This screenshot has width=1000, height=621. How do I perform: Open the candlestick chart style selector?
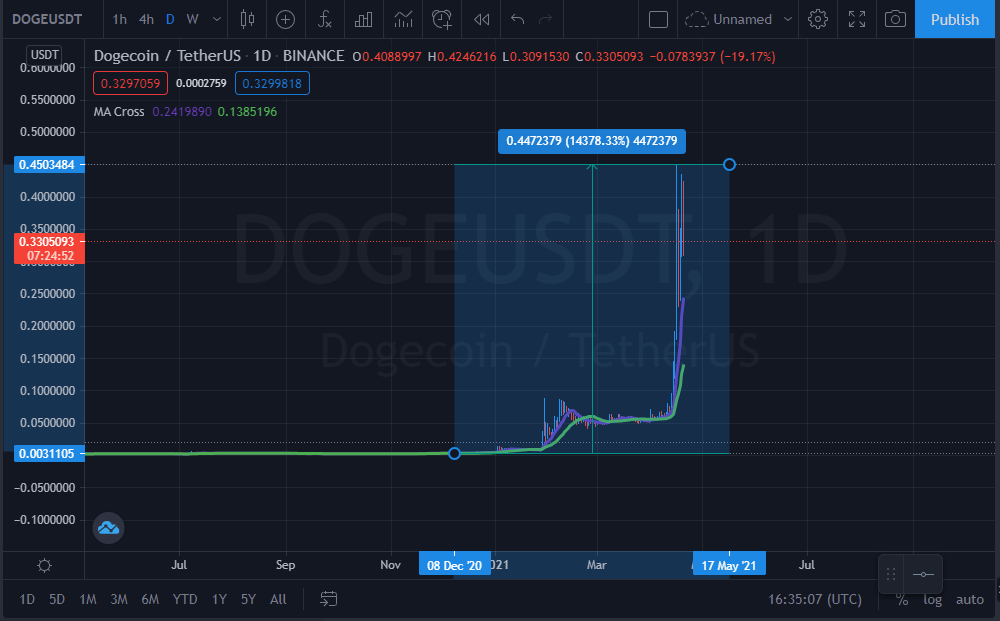pos(247,19)
